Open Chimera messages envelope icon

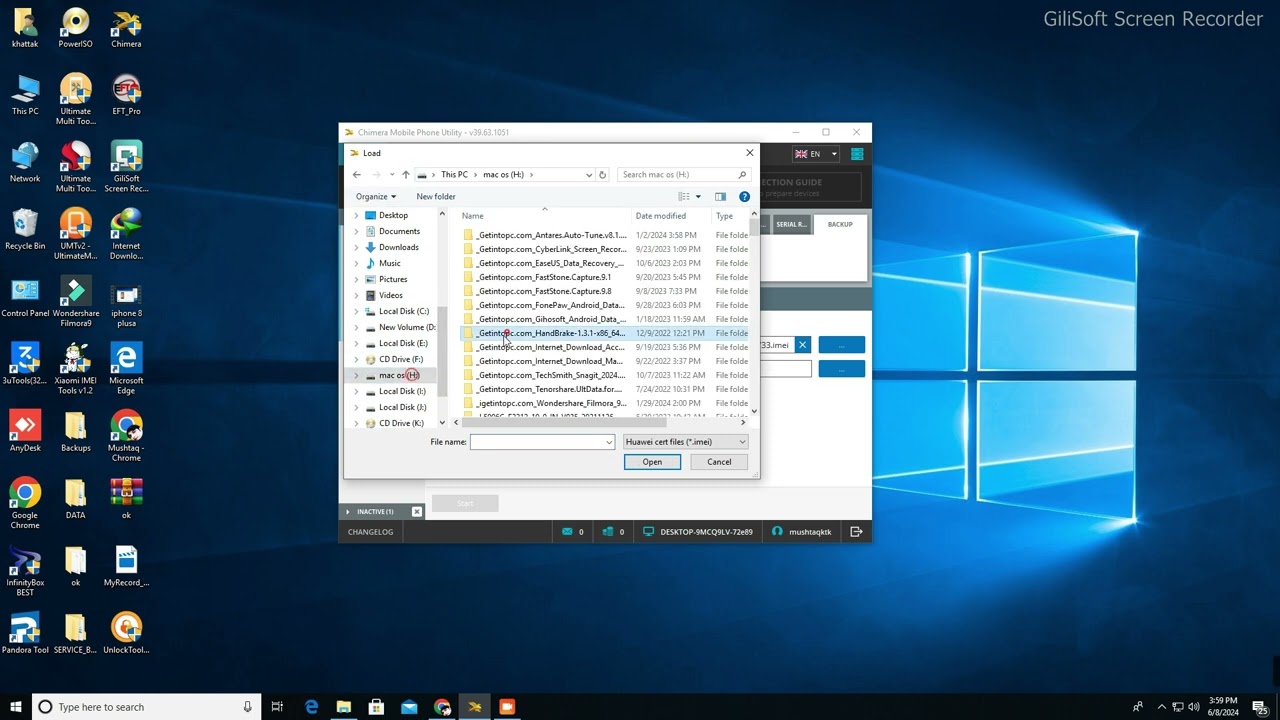(568, 532)
